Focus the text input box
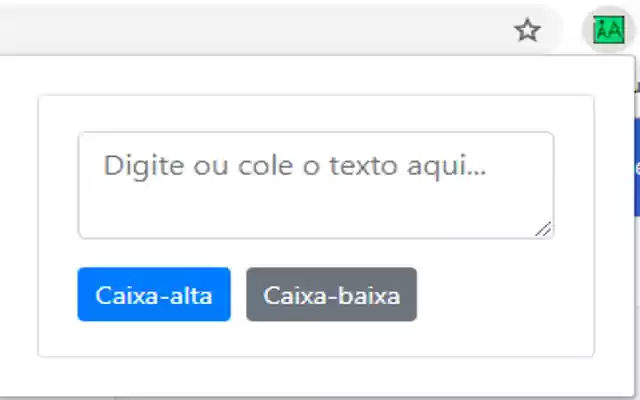 [316, 185]
